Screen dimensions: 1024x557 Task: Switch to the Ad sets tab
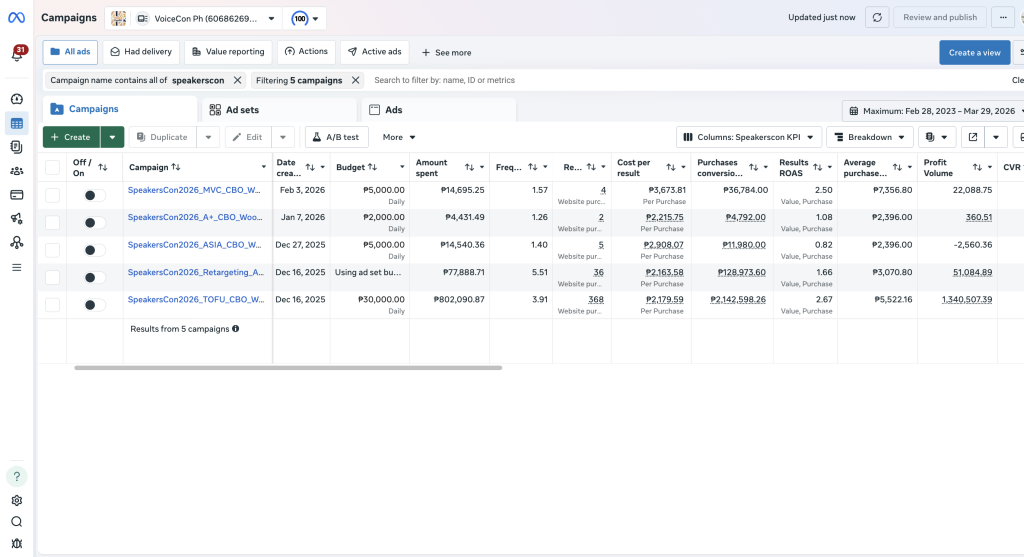tap(235, 110)
